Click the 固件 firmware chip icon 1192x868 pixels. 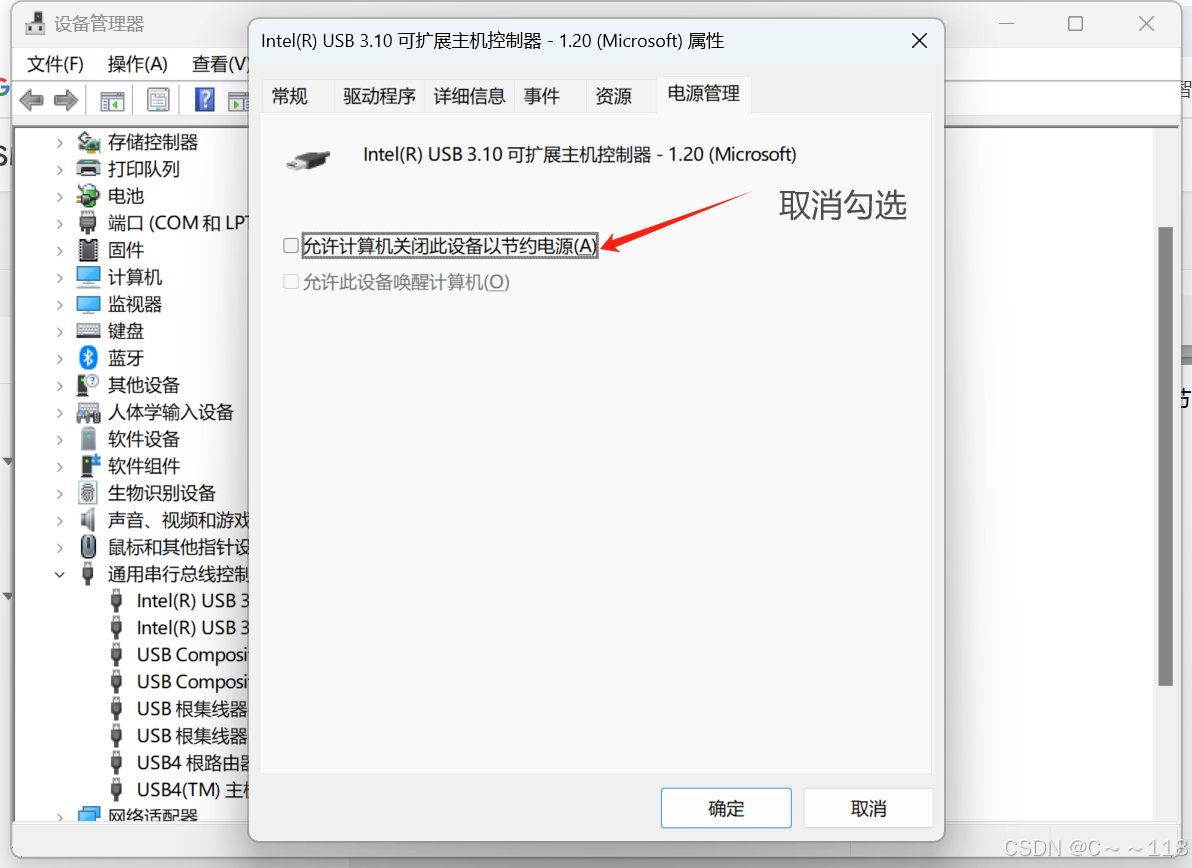88,250
